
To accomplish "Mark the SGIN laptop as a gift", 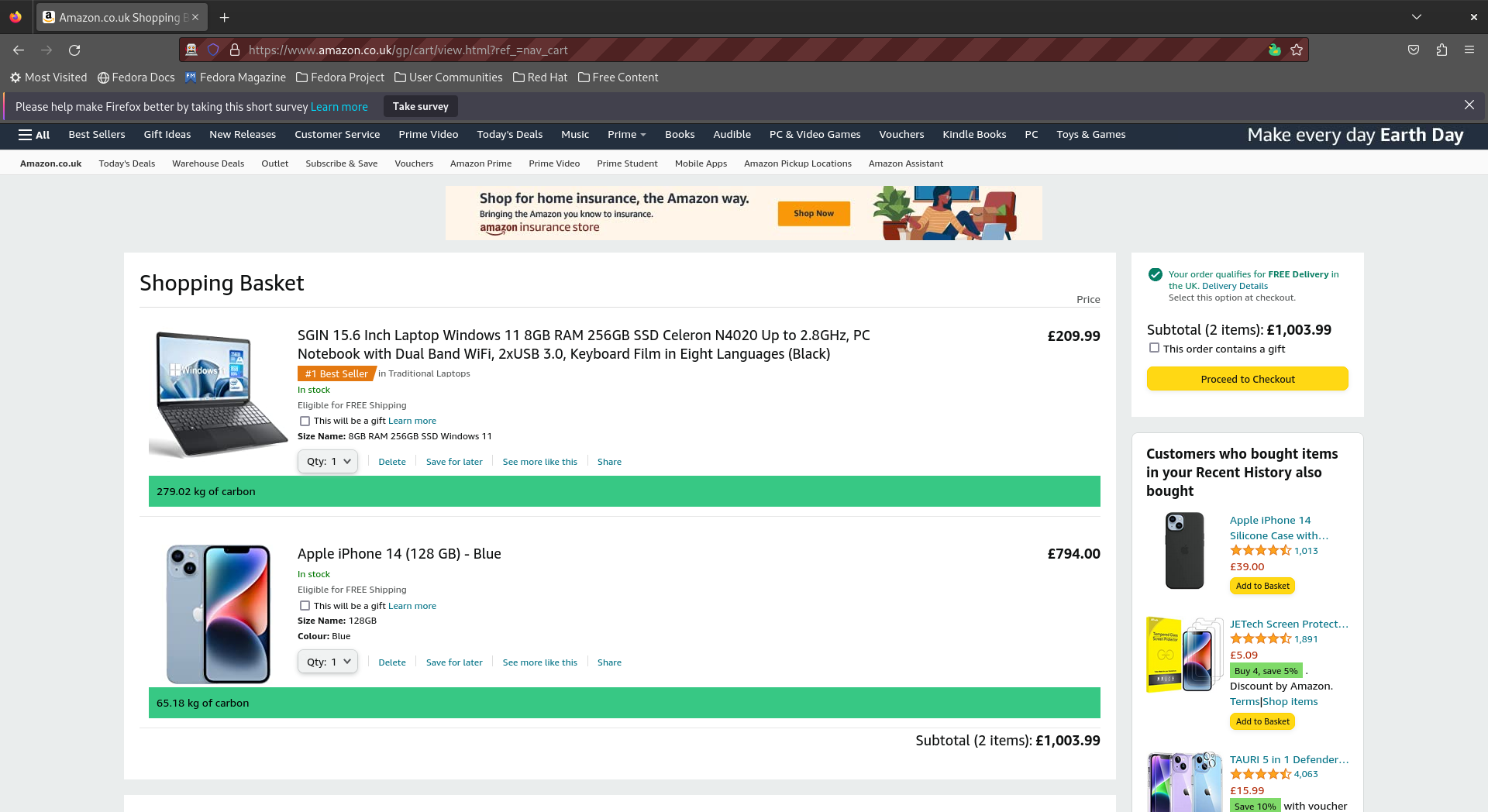I will click(305, 421).
